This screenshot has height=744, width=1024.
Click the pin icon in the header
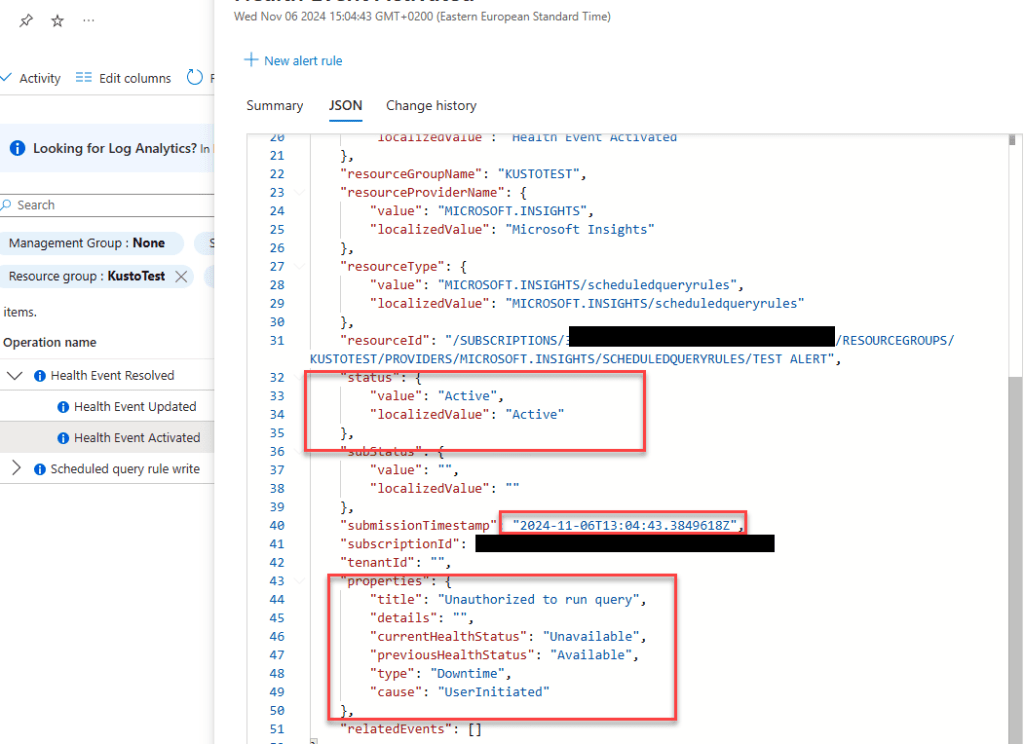(26, 21)
